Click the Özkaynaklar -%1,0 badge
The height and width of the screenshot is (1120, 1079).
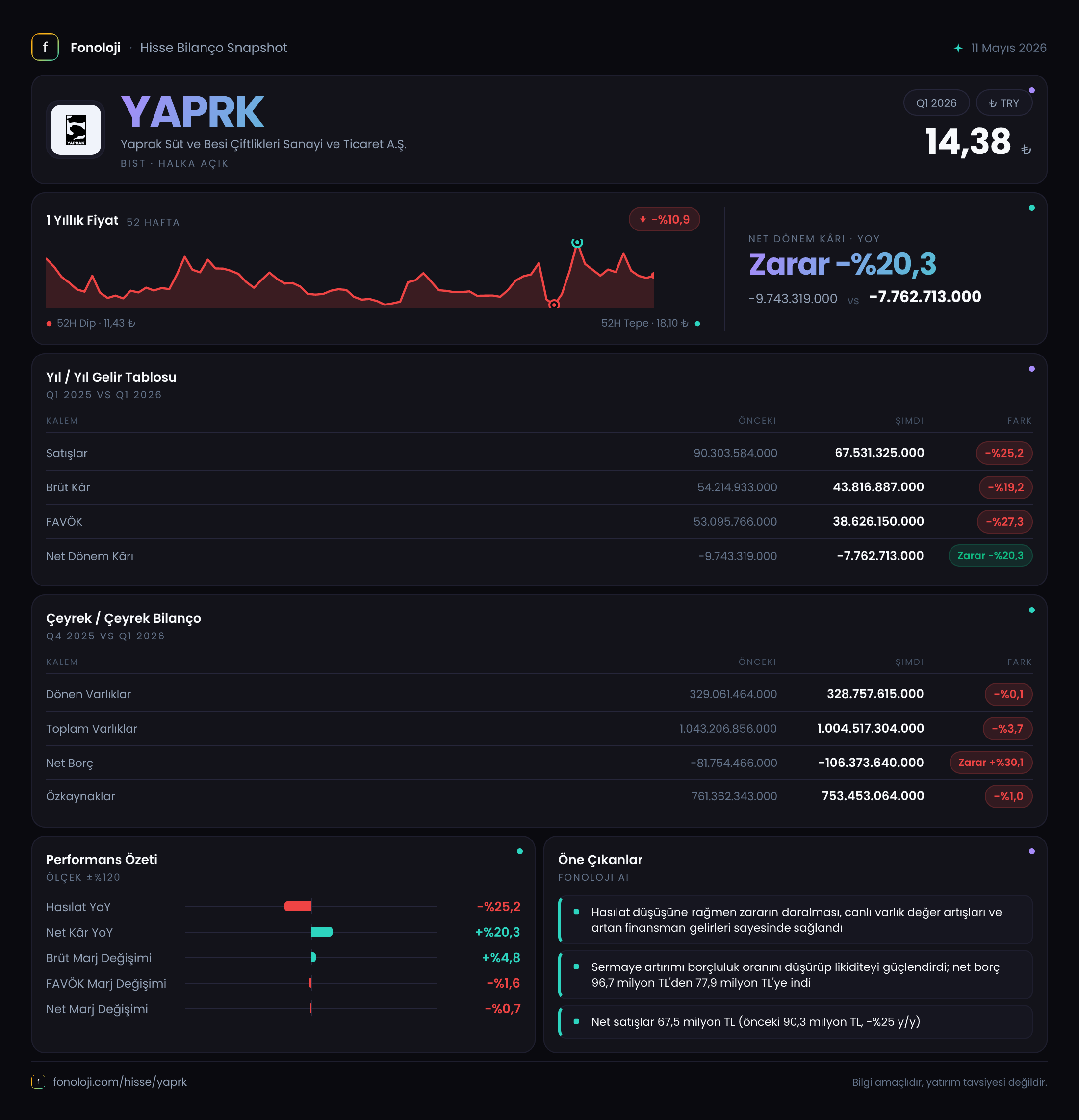coord(1009,796)
